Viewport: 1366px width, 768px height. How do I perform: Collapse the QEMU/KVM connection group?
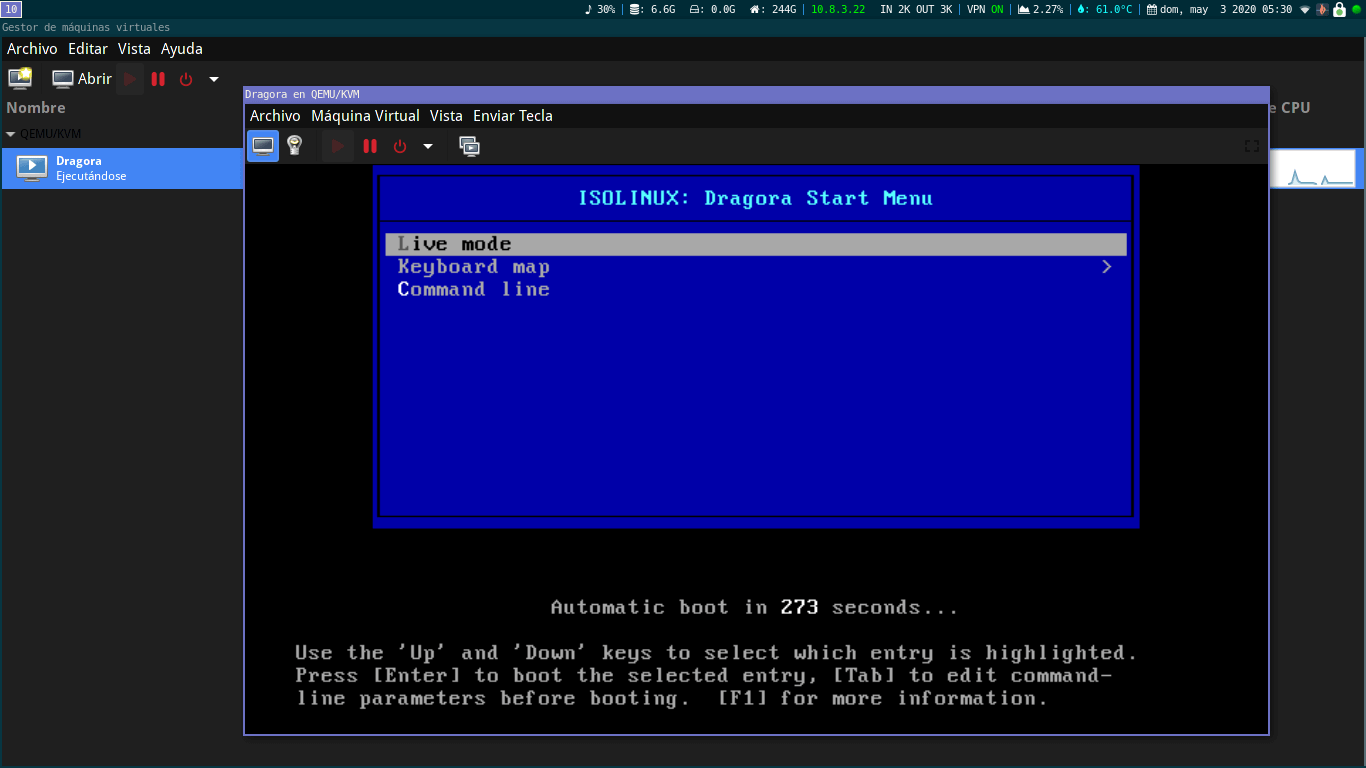tap(10, 133)
